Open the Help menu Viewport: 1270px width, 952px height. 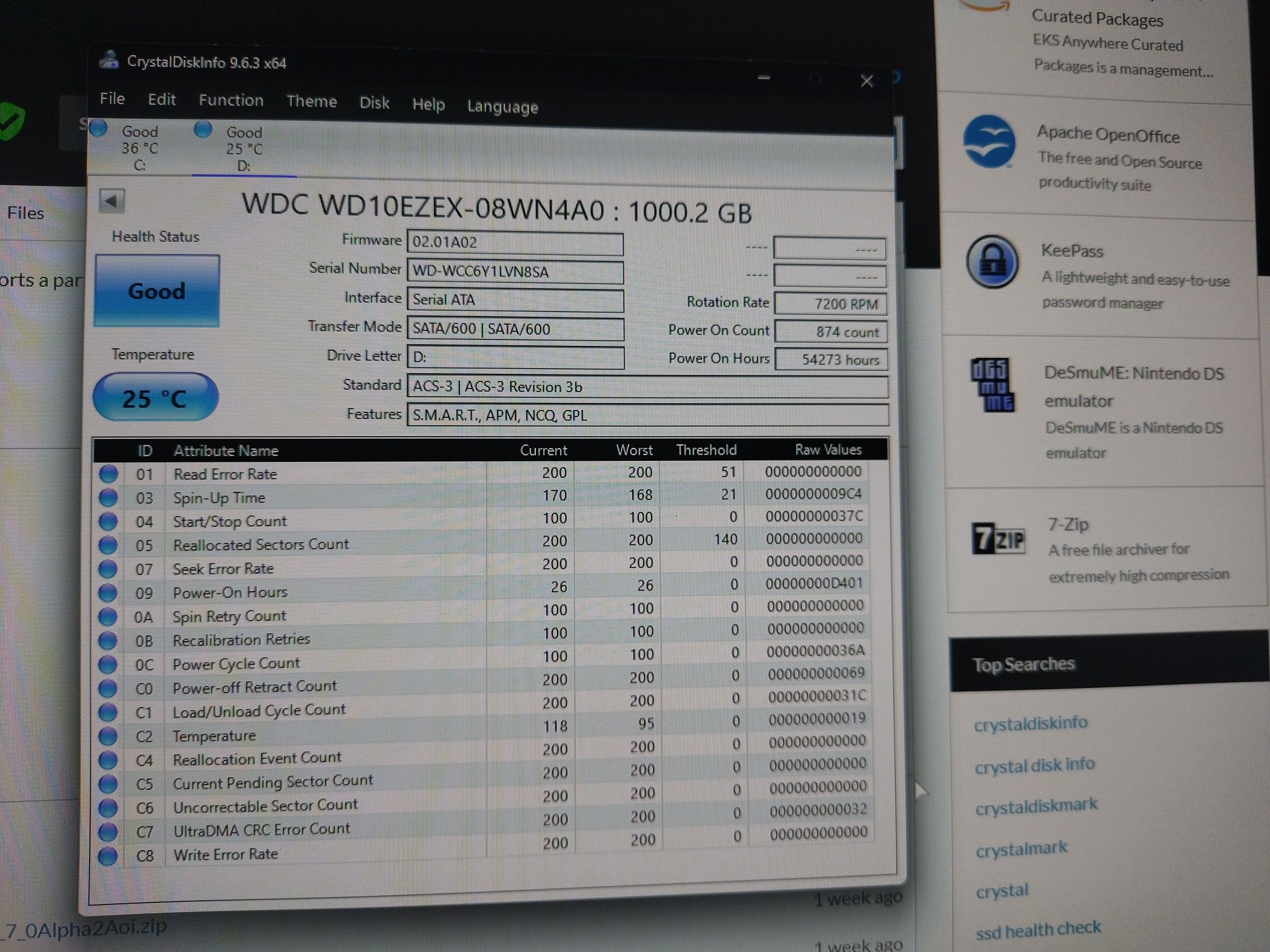[x=429, y=104]
